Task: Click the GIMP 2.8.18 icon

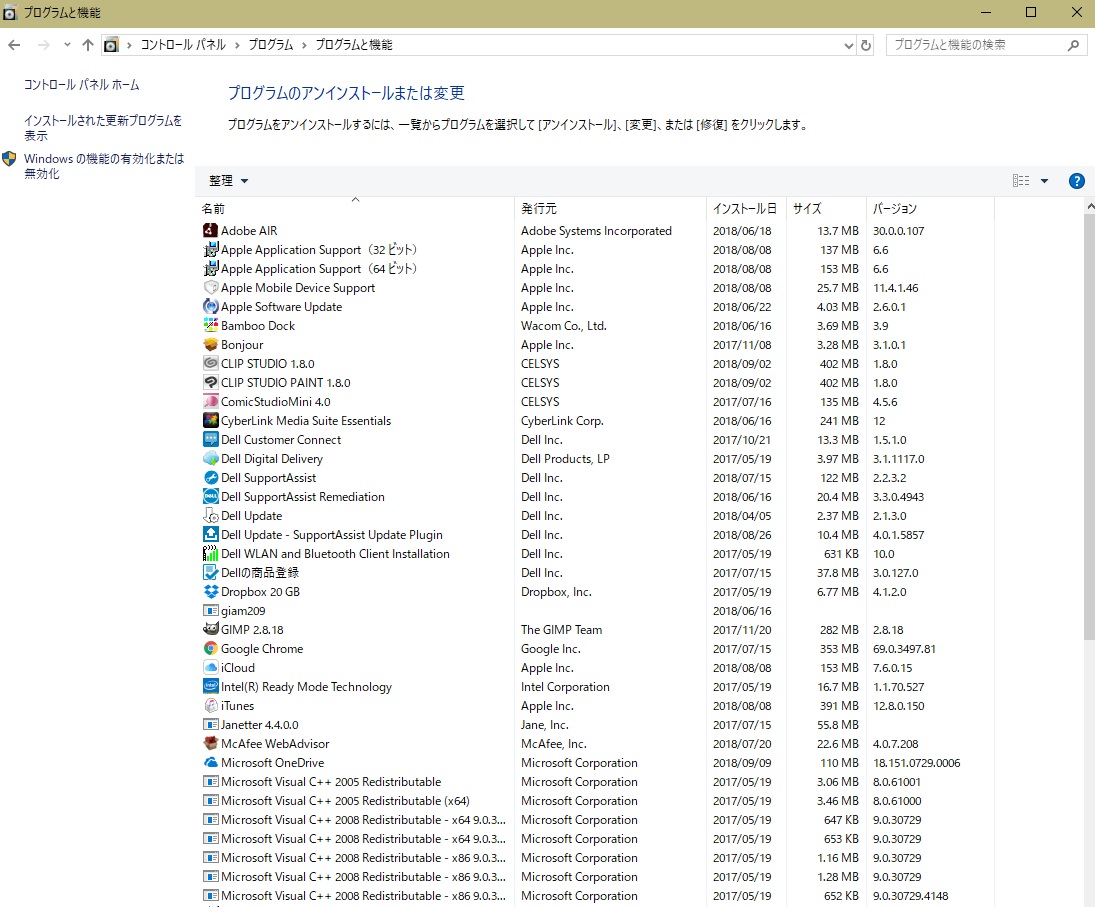Action: (x=210, y=630)
